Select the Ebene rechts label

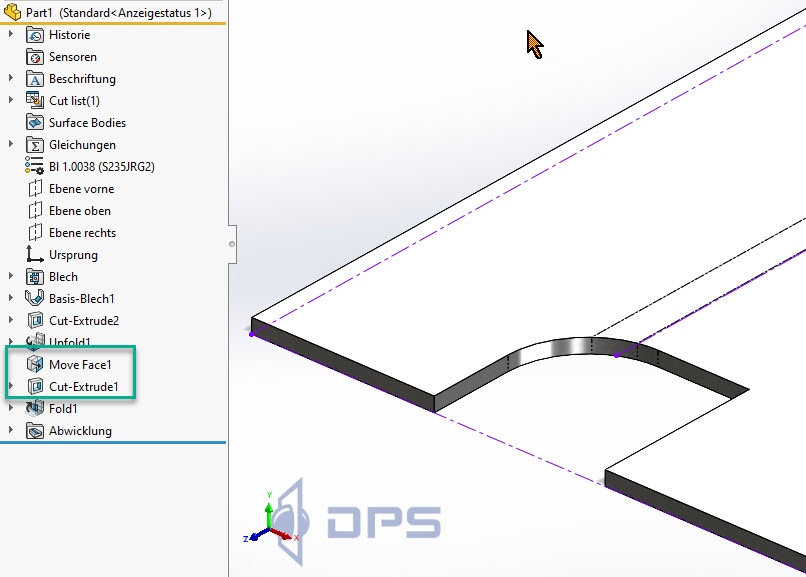82,233
